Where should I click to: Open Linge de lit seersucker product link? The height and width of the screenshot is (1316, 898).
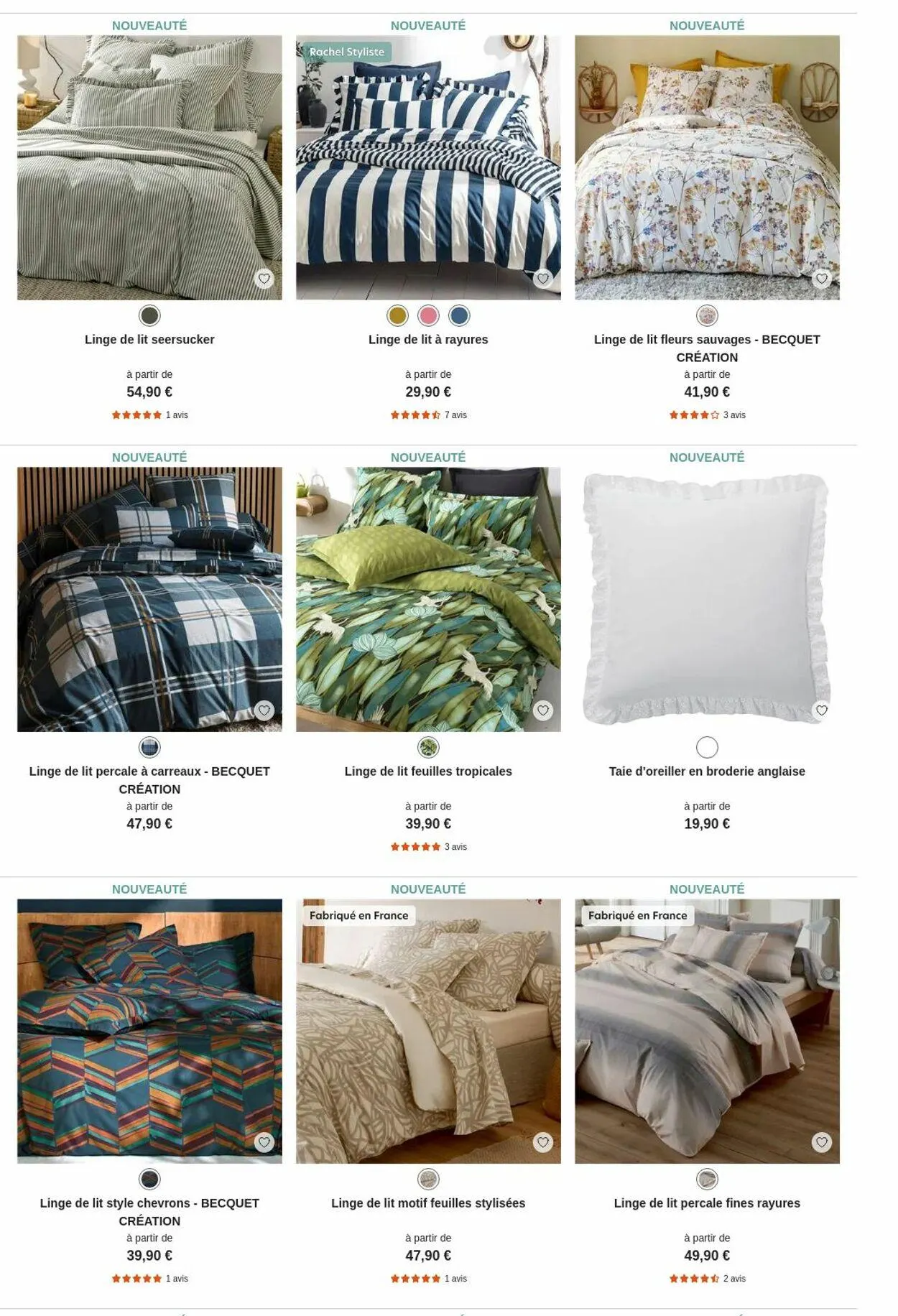149,340
